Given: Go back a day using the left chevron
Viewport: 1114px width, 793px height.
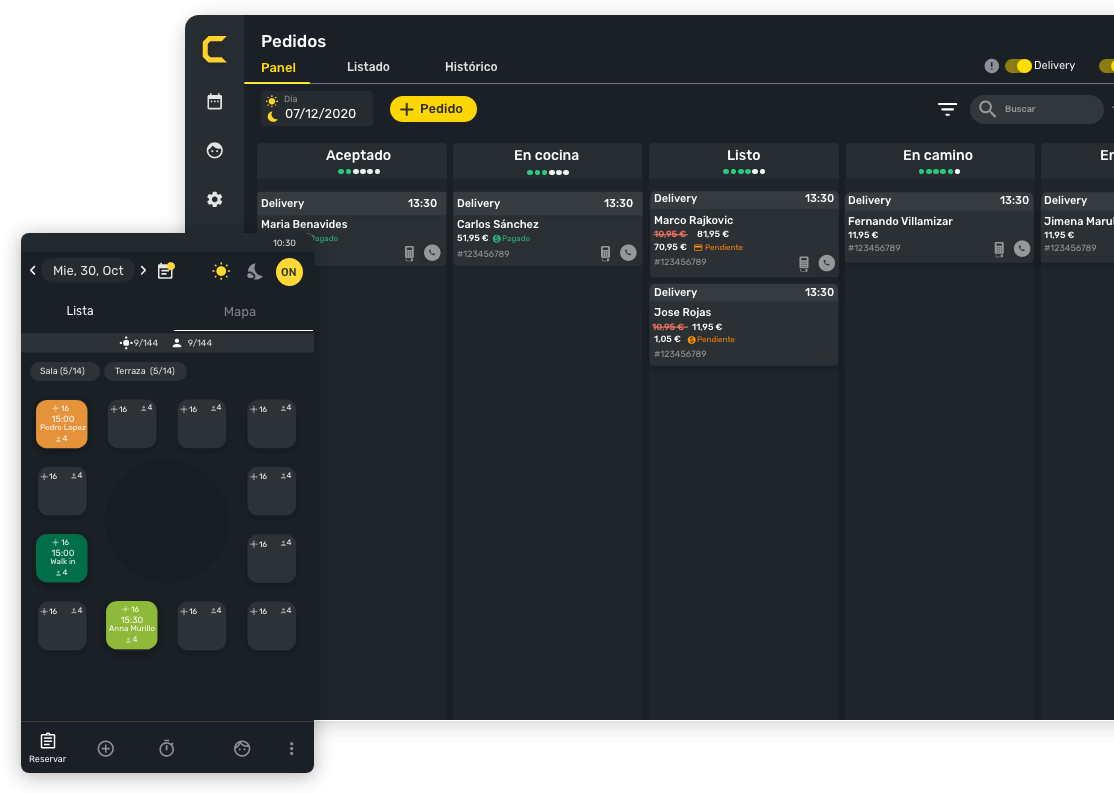Looking at the screenshot, I should tap(33, 270).
